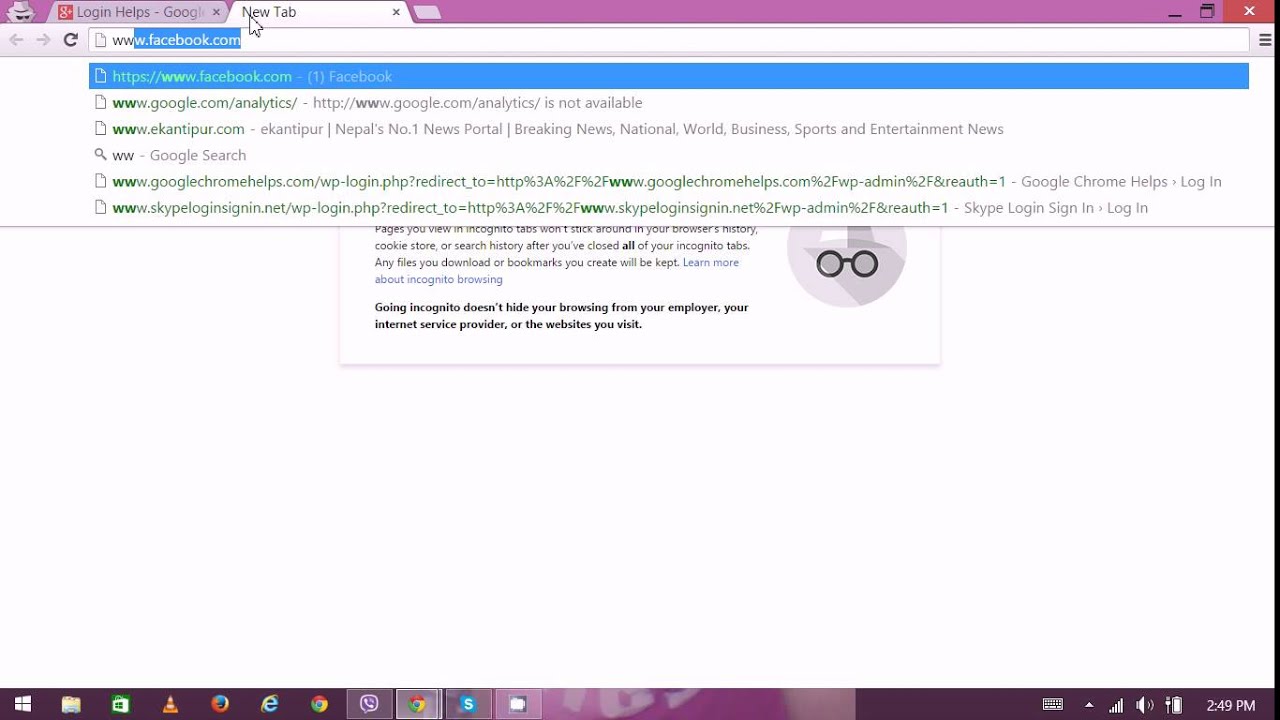Select the 'ww - Google Search' suggestion

click(x=669, y=155)
